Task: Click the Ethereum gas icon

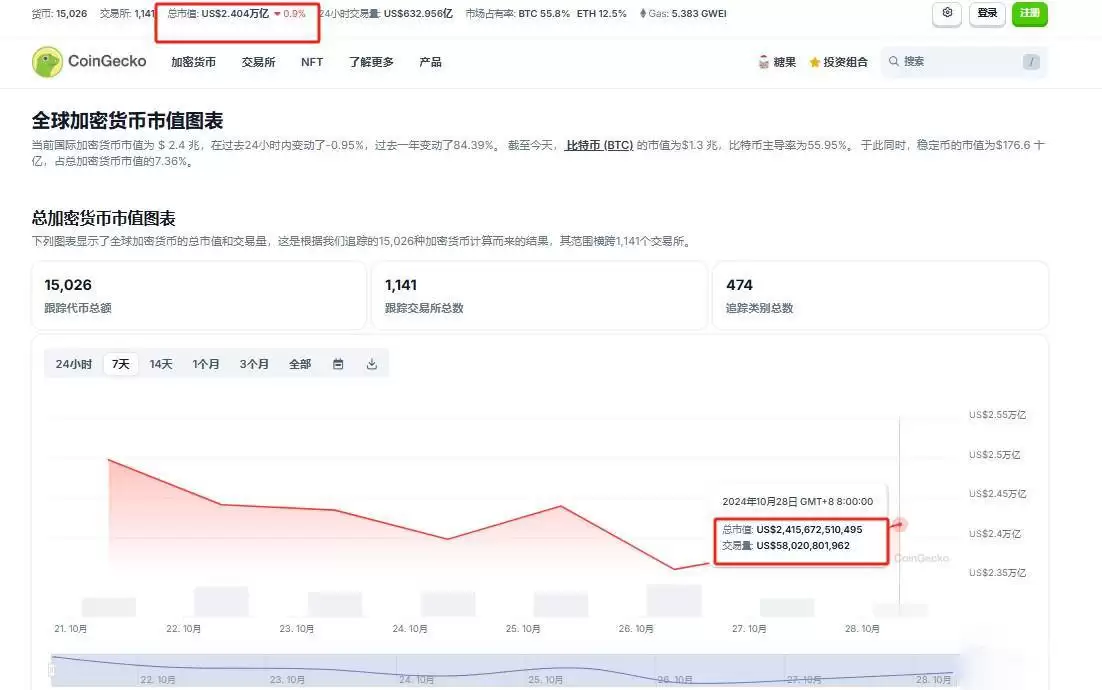Action: click(643, 14)
